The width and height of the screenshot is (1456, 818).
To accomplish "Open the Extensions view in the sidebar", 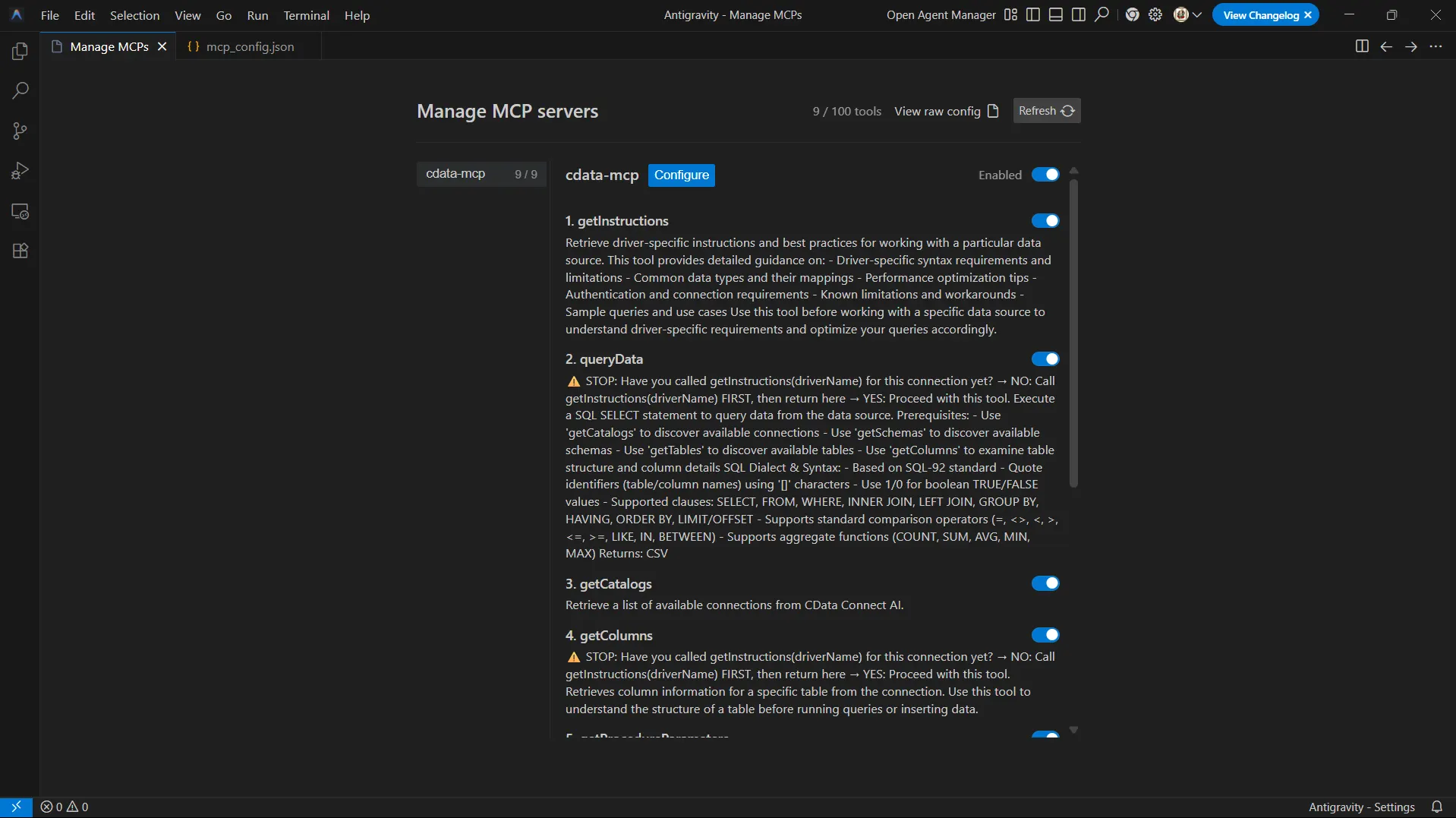I will point(20,251).
